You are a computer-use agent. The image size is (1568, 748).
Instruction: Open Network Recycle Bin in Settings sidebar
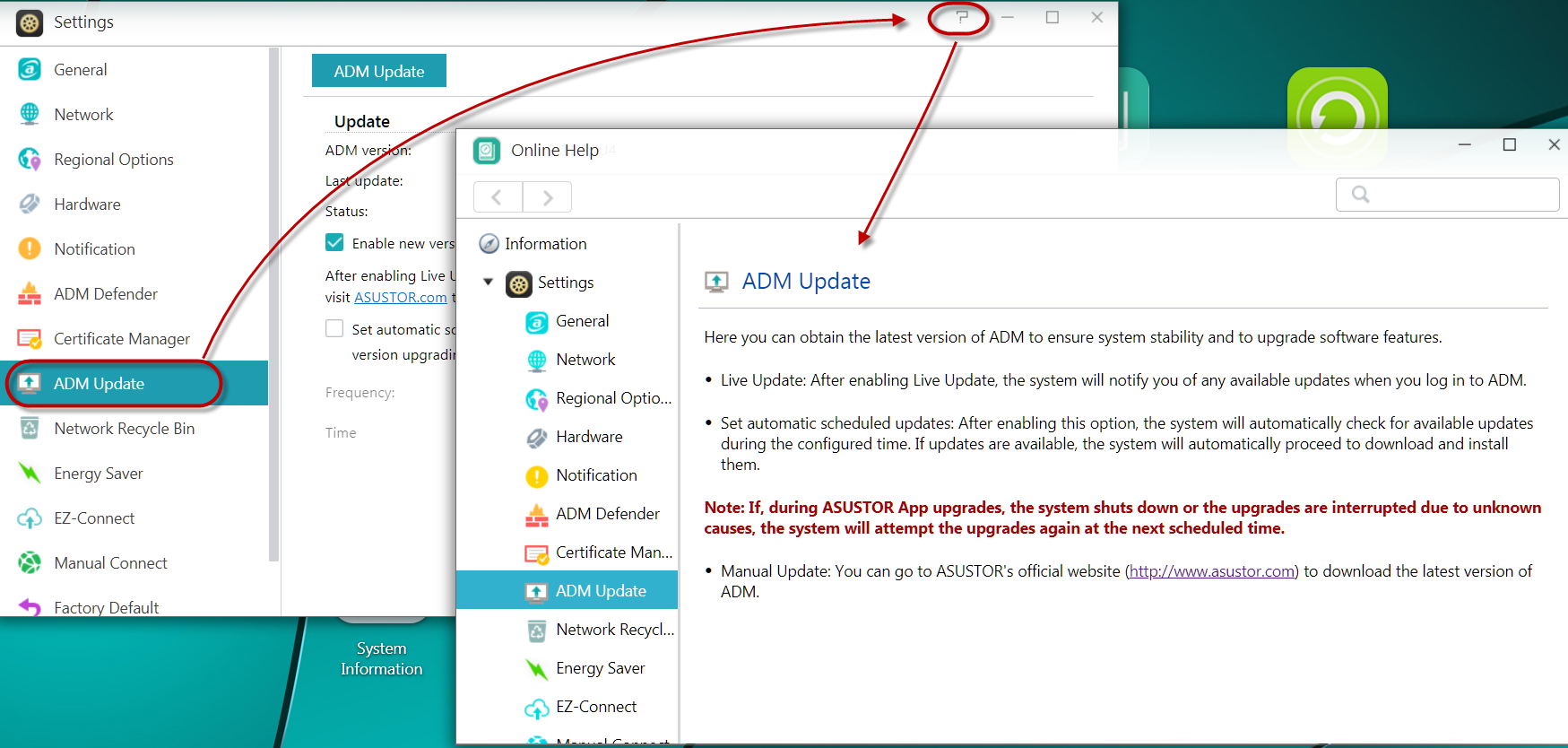134,429
